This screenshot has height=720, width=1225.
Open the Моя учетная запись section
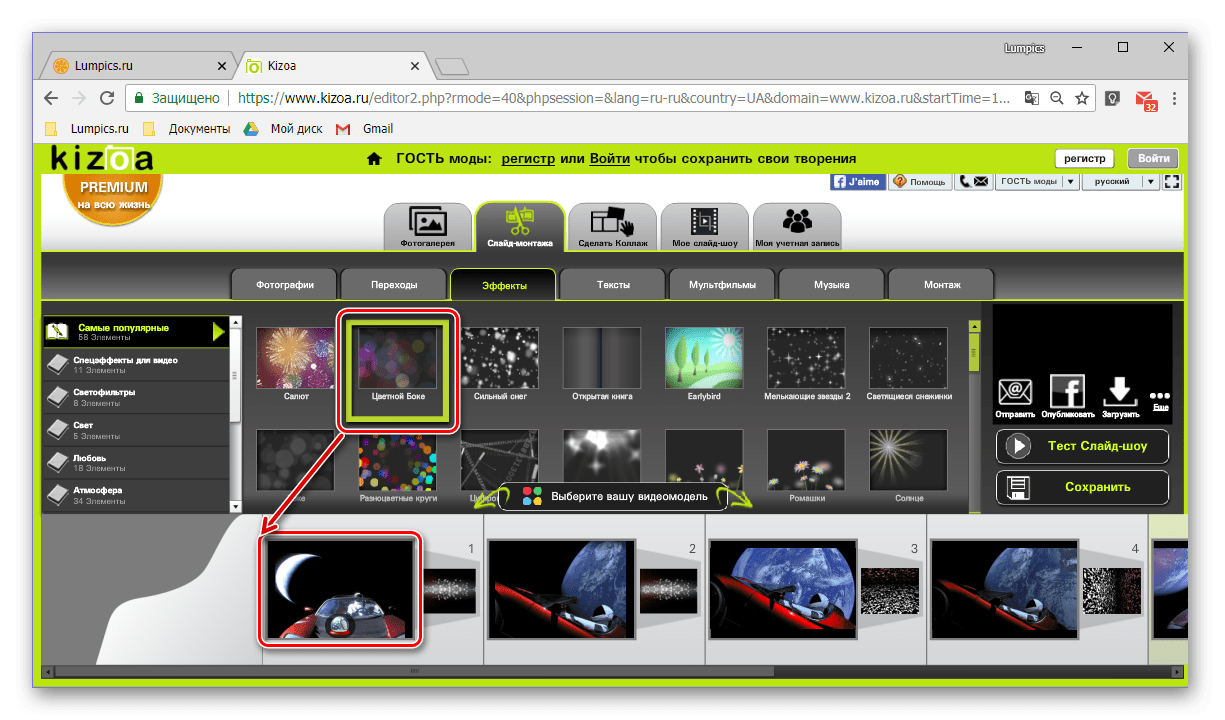pos(797,226)
